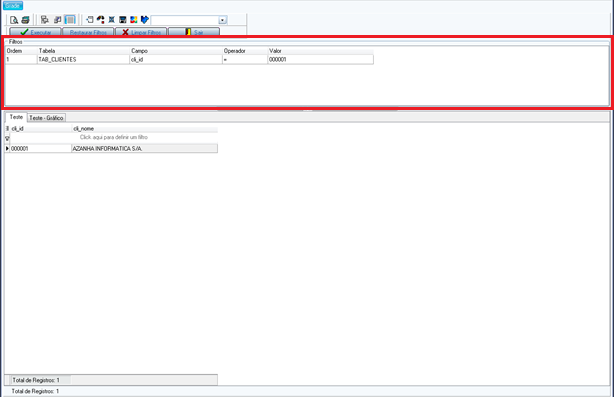Click the Ordem column header in Filtros
Image resolution: width=616 pixels, height=397 pixels.
click(21, 51)
